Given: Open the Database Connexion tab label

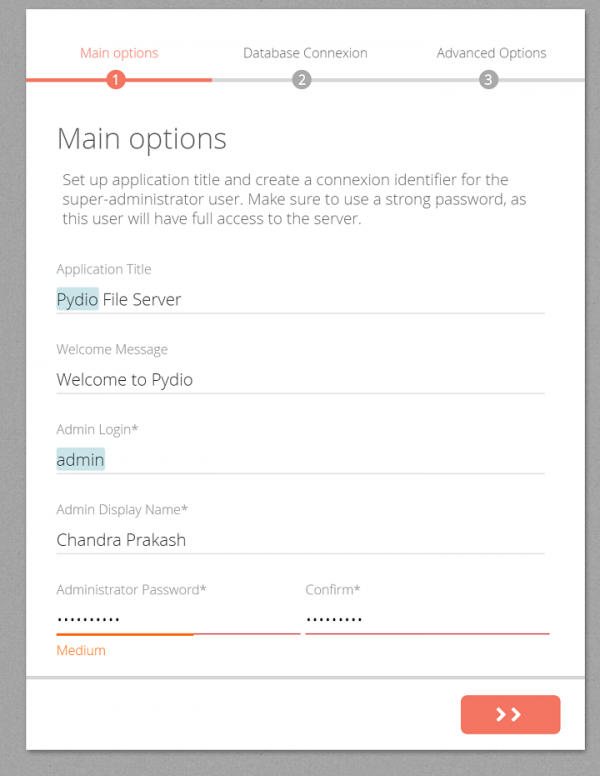Looking at the screenshot, I should tap(305, 53).
